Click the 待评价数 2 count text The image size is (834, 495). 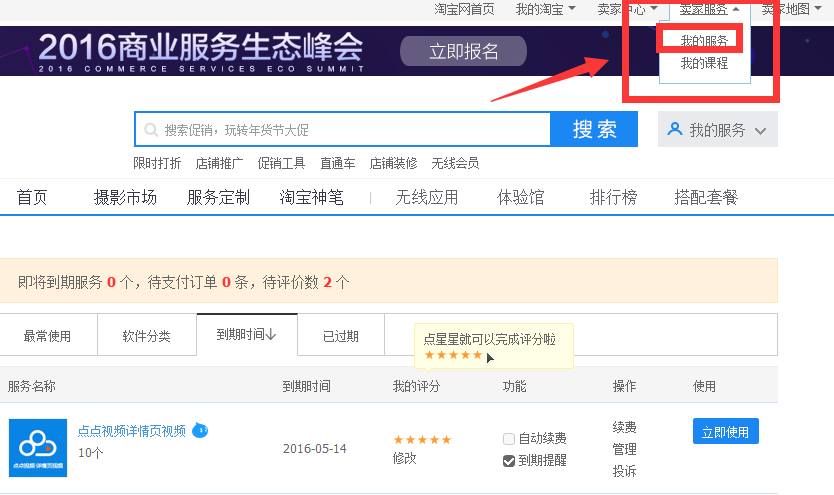tap(306, 282)
